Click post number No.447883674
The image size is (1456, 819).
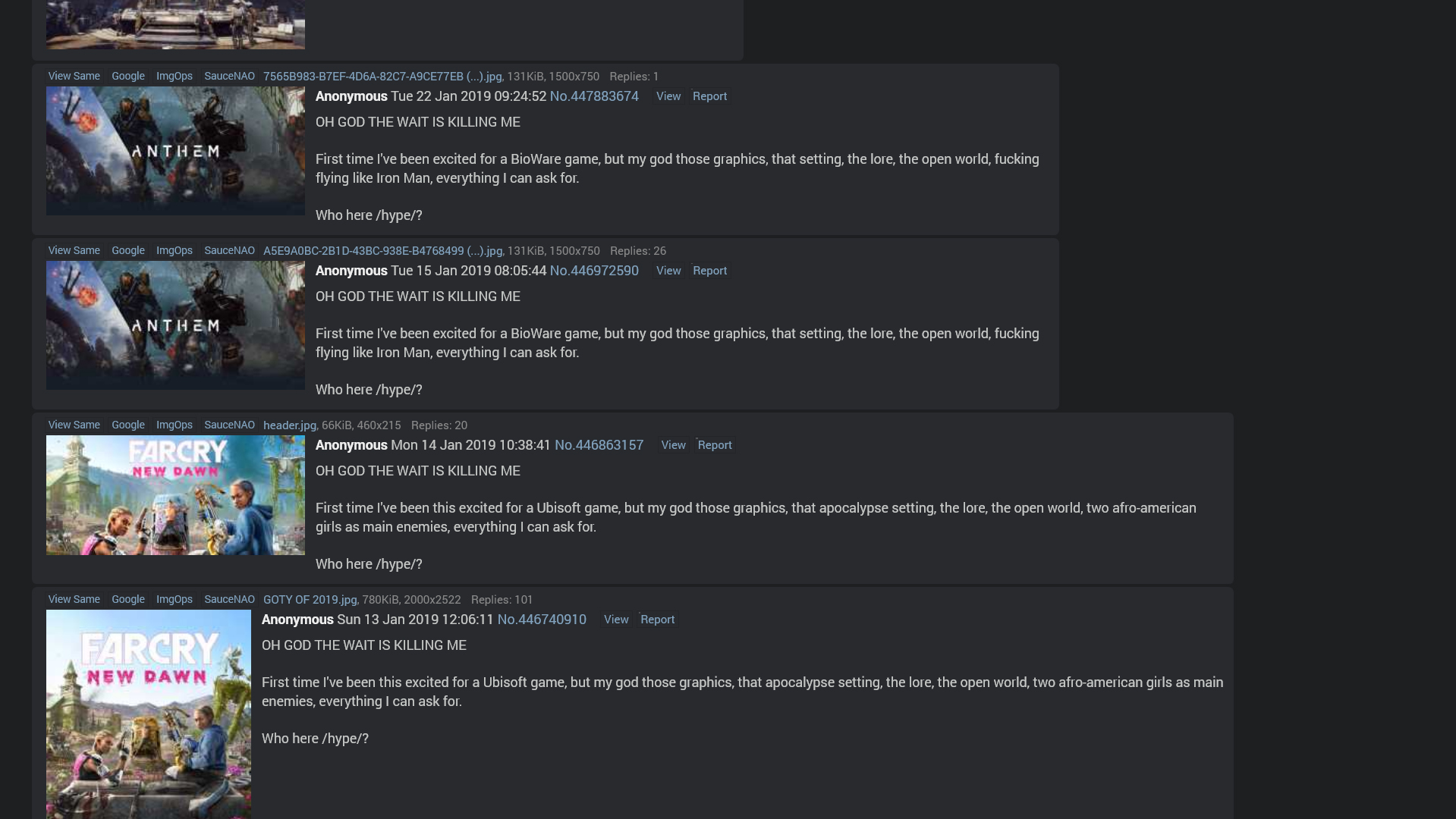tap(594, 96)
